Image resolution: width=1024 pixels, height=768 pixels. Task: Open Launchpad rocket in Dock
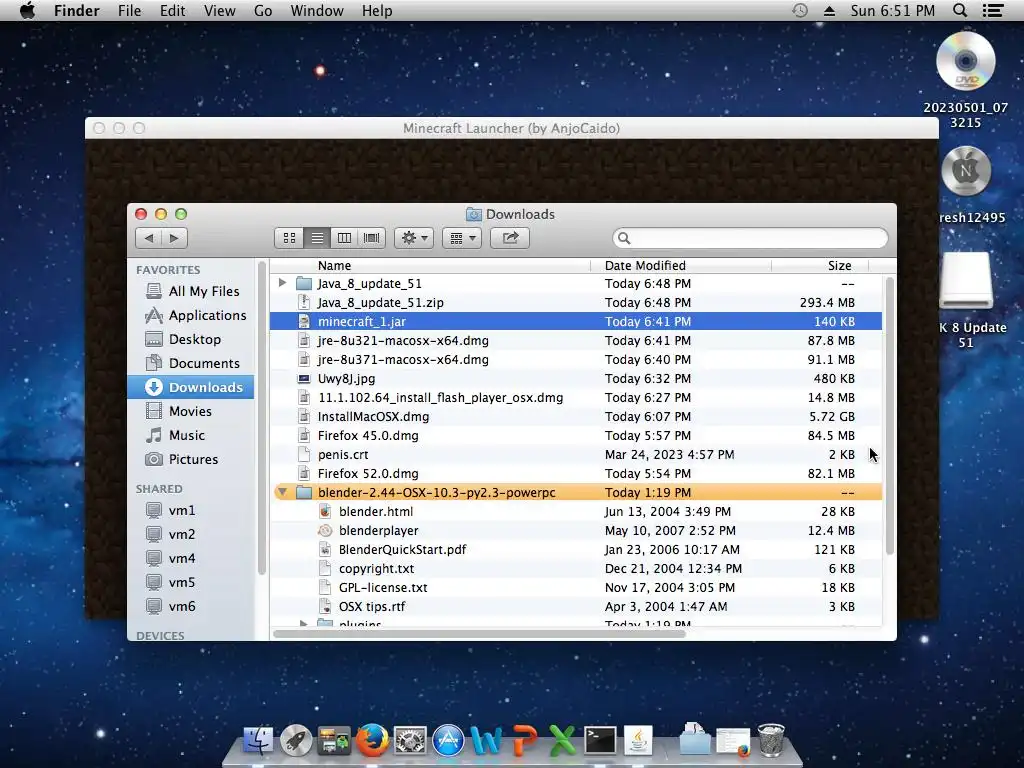point(296,741)
